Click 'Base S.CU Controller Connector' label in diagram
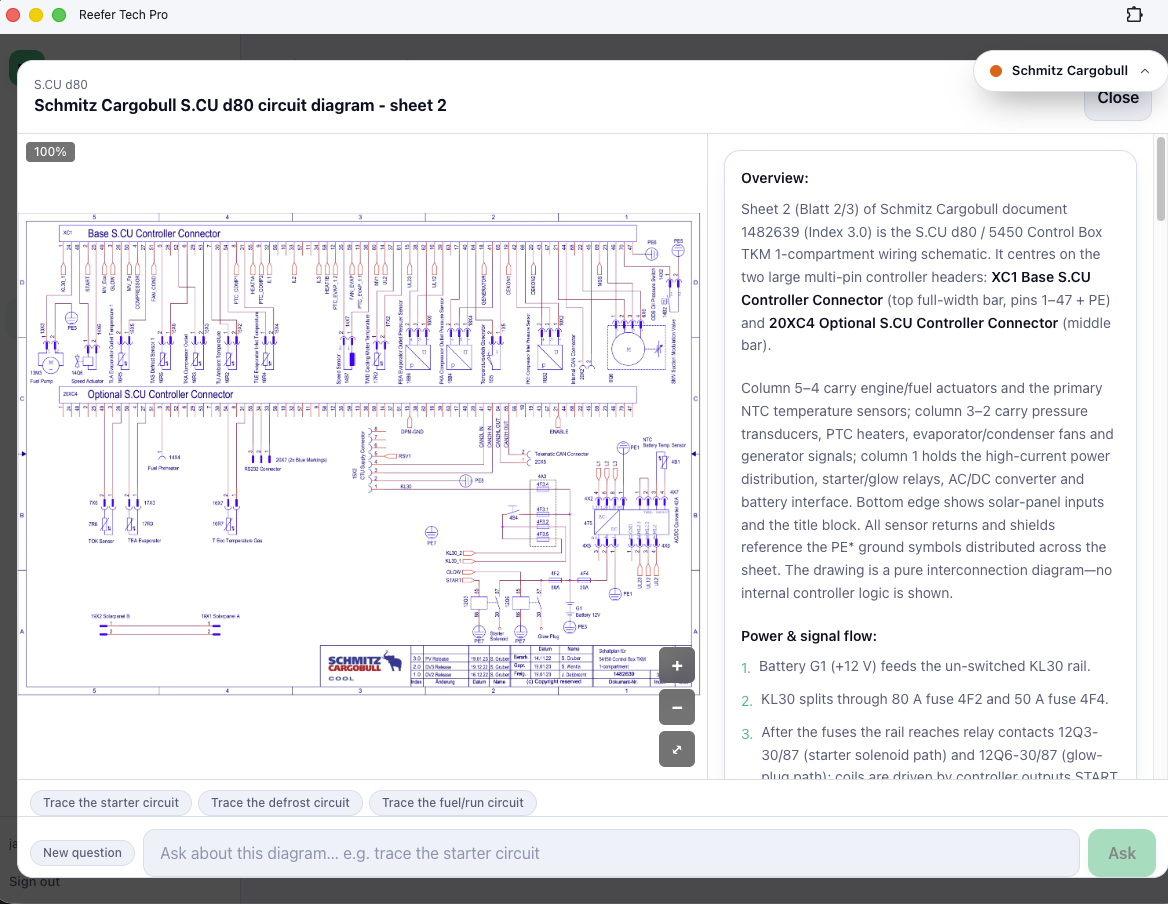 coord(154,234)
